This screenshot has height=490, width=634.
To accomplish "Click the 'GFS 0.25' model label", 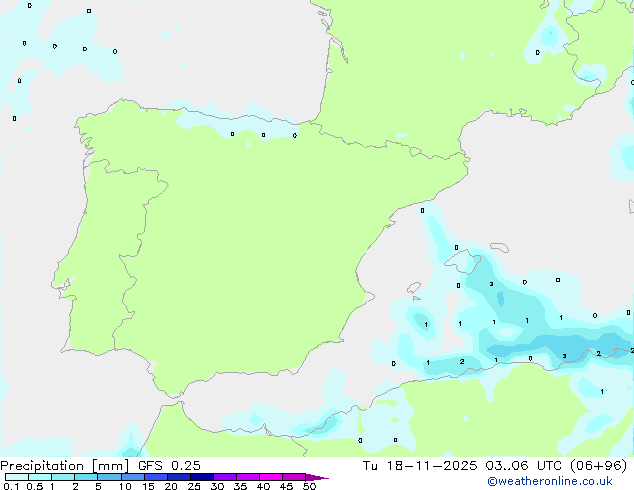I will pos(169,466).
